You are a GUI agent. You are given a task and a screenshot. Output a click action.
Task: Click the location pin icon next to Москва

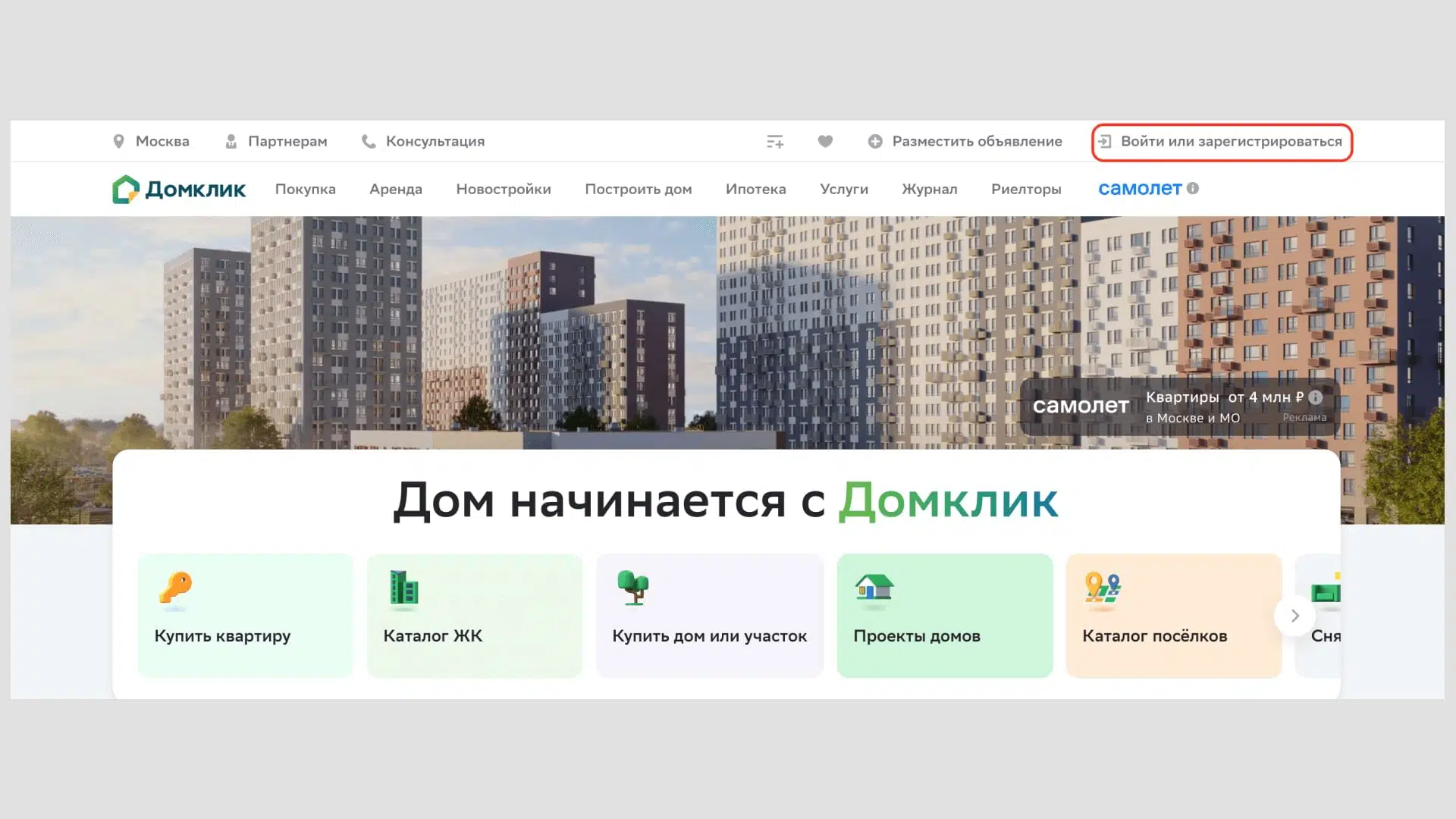[118, 142]
